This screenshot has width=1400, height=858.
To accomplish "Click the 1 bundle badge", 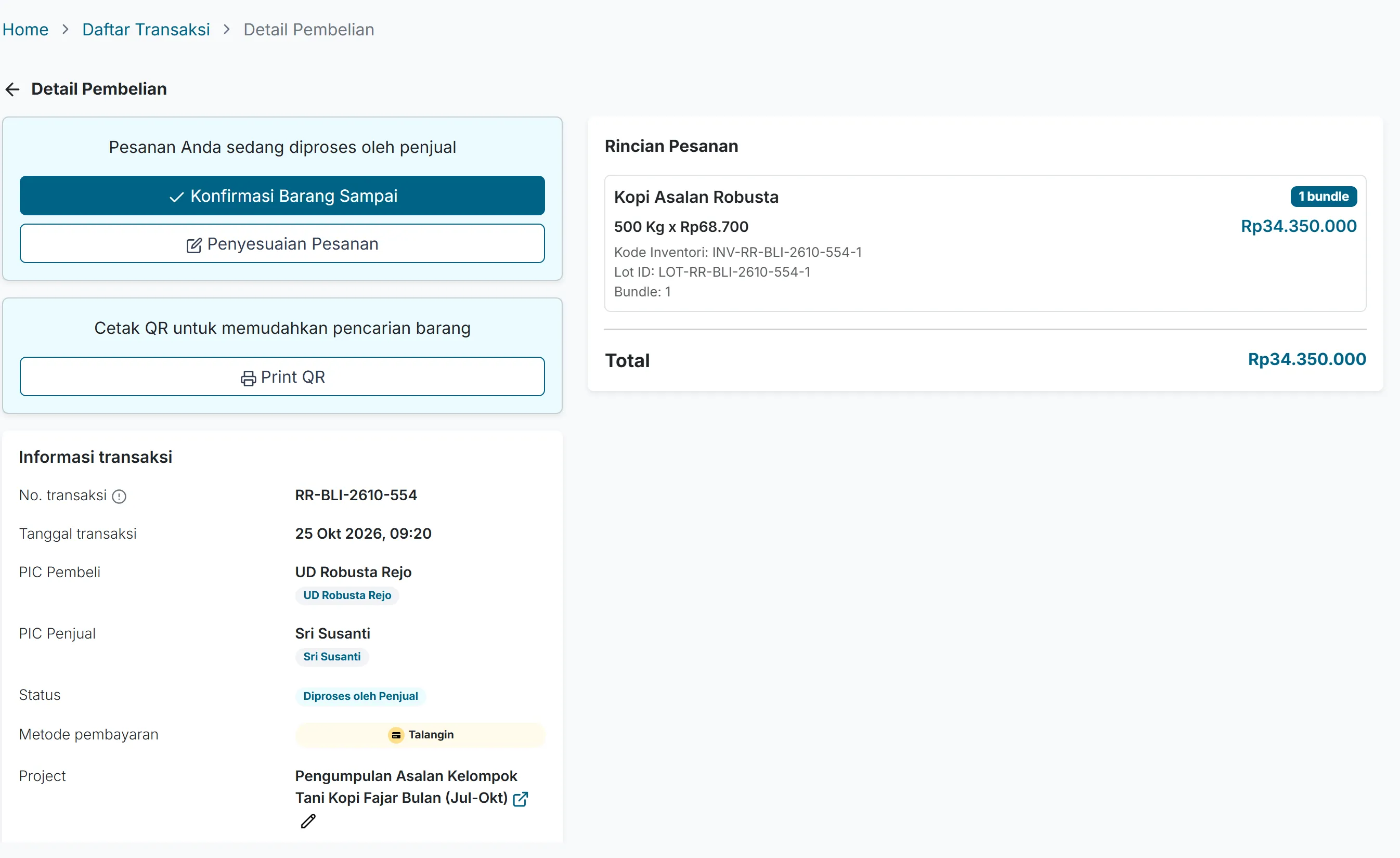I will coord(1324,197).
